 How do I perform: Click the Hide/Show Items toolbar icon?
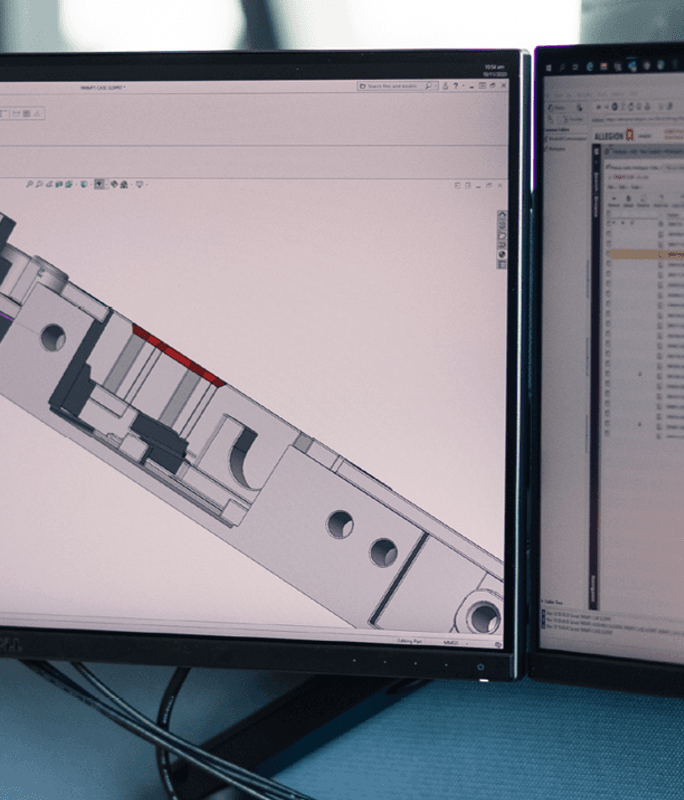pyautogui.click(x=113, y=184)
